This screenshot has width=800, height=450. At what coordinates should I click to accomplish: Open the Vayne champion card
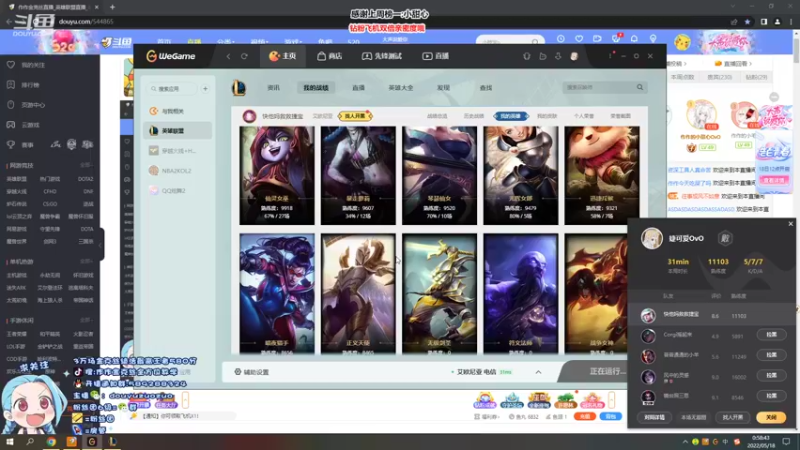click(x=277, y=293)
